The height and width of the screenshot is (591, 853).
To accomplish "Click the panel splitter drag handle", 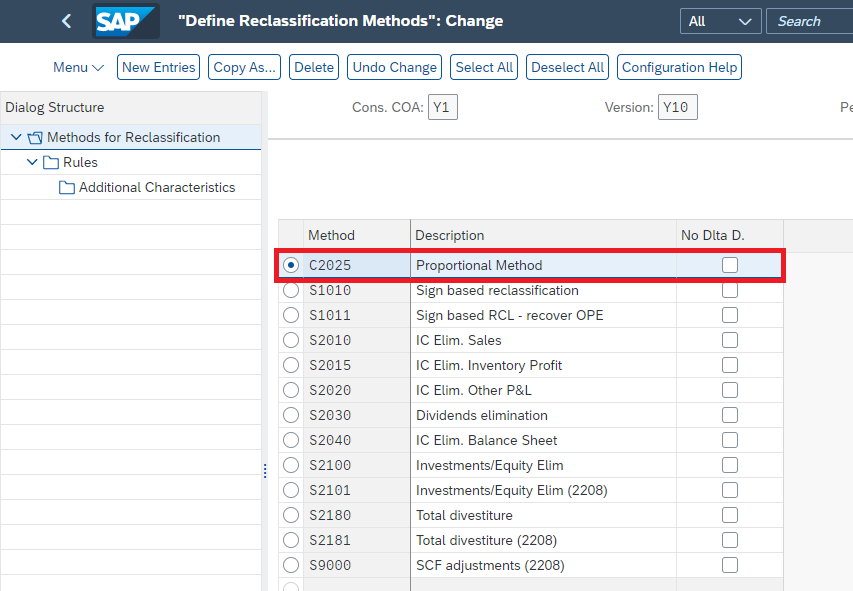I will [265, 470].
